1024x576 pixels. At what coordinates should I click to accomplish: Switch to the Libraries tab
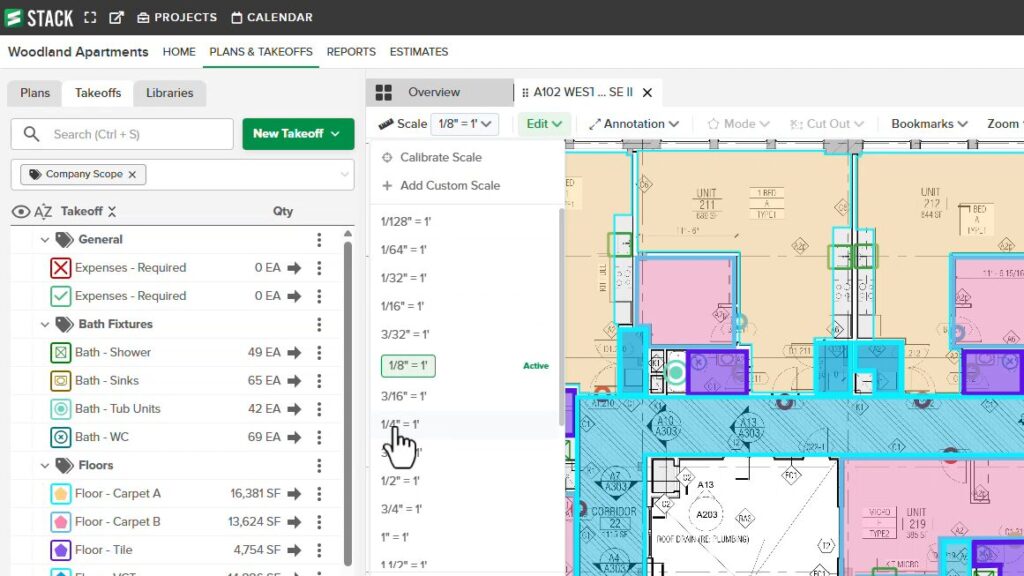click(169, 93)
